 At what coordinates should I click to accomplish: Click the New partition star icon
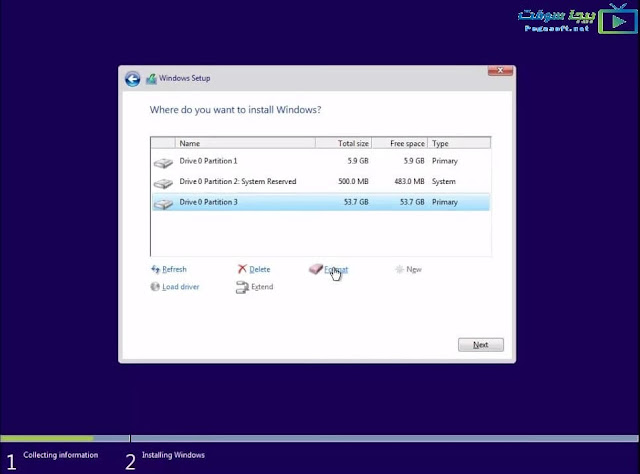coord(400,269)
